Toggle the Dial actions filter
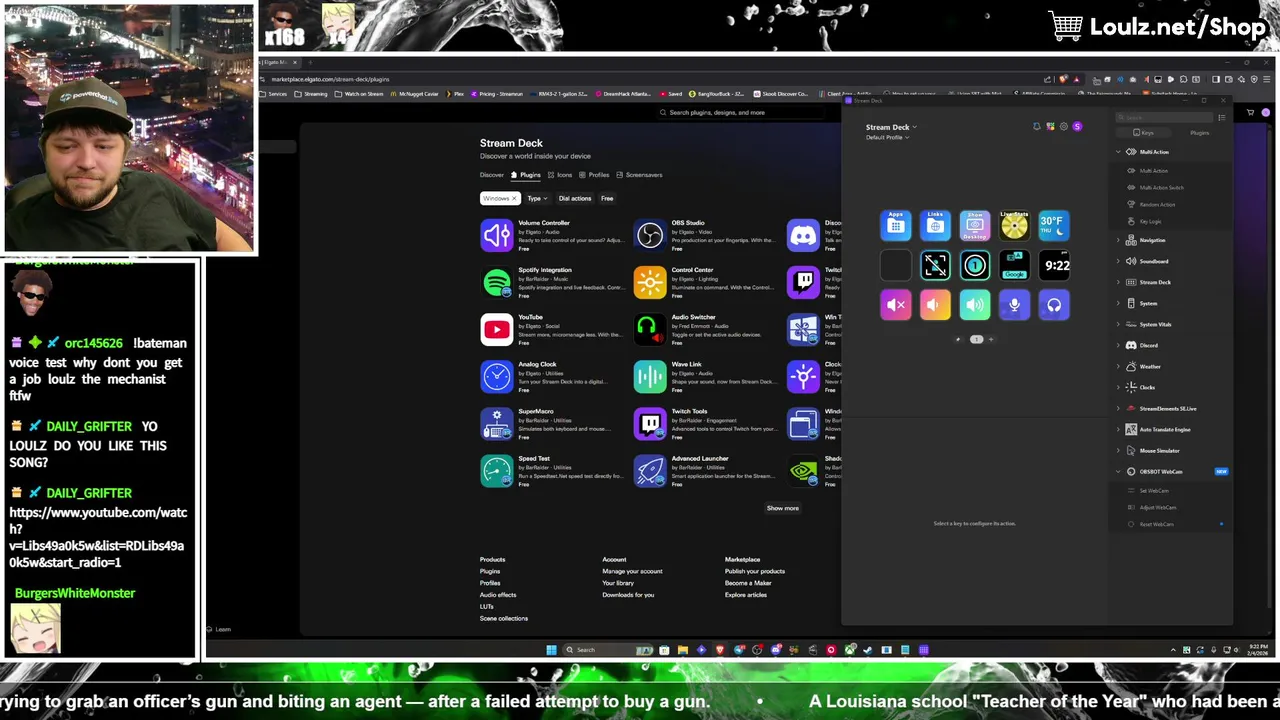 pos(575,198)
